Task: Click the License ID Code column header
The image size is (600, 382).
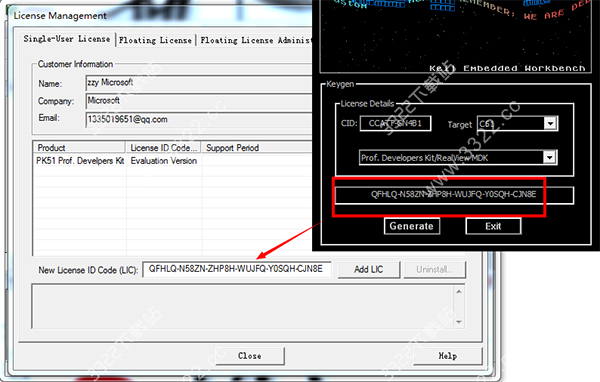Action: 163,148
